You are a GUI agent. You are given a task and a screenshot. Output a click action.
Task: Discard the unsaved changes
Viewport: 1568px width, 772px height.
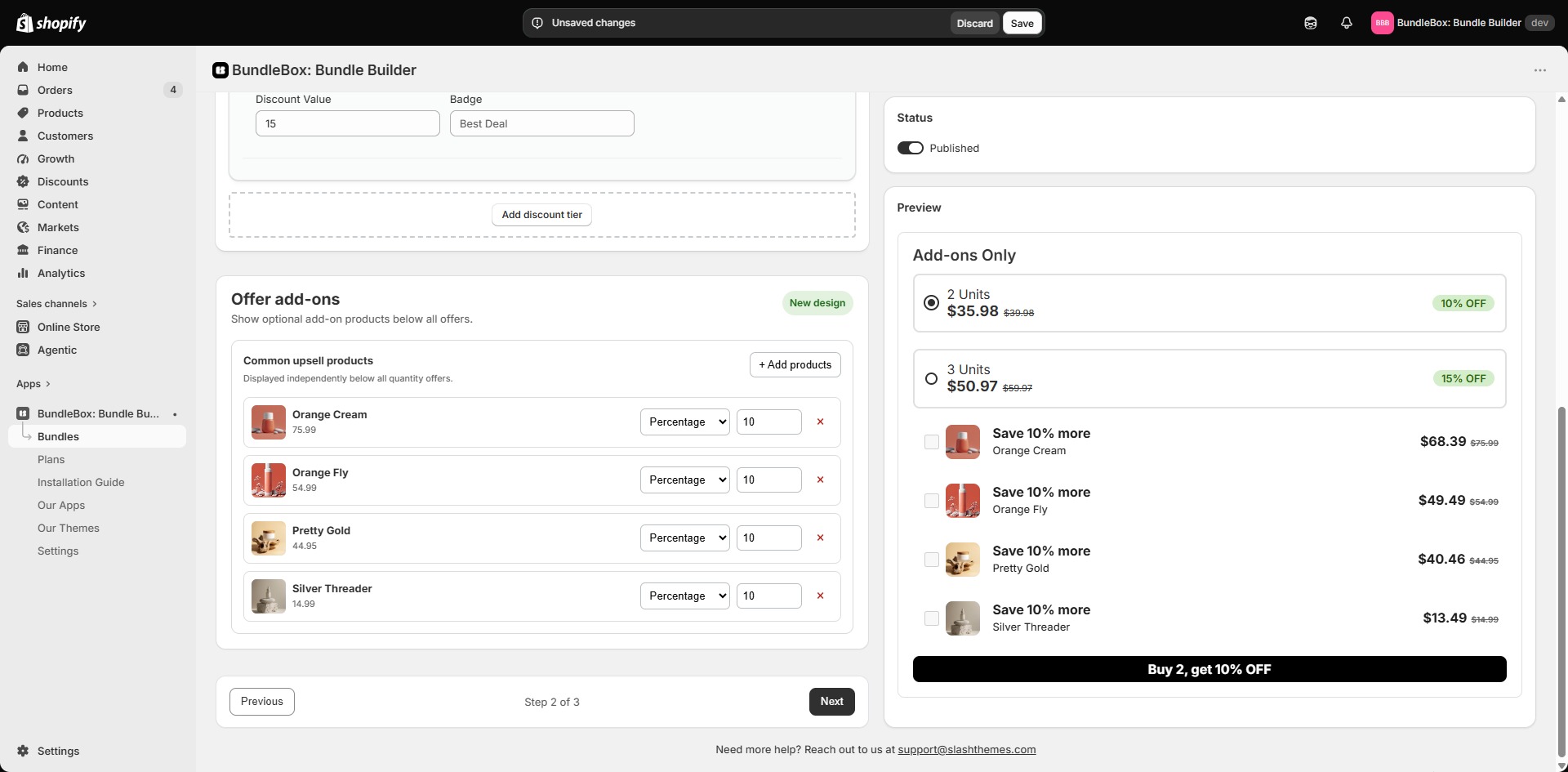coord(975,23)
